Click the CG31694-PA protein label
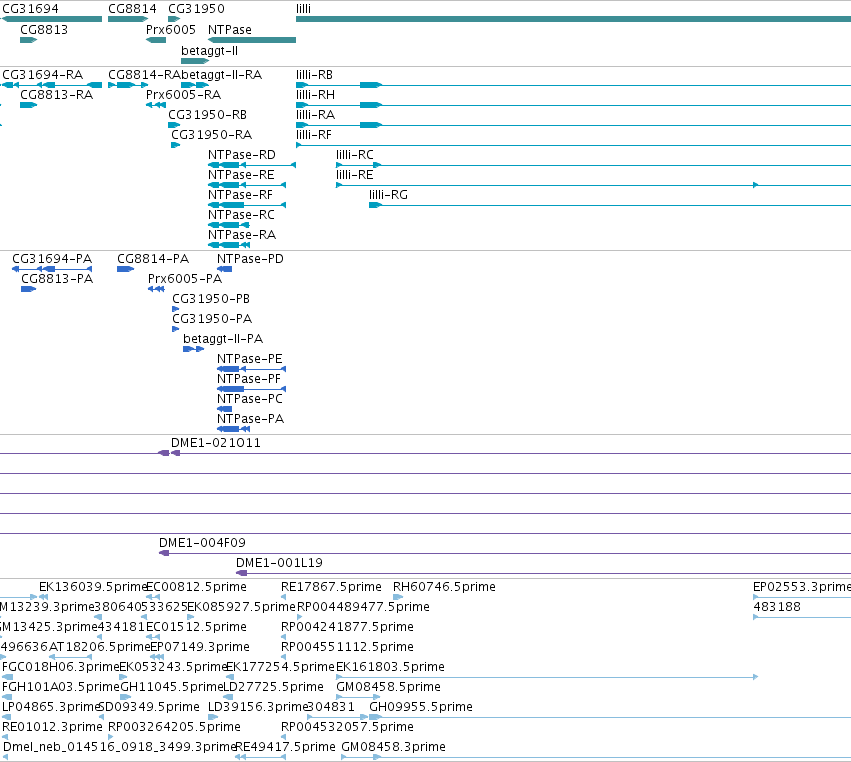851x762 pixels. [52, 258]
